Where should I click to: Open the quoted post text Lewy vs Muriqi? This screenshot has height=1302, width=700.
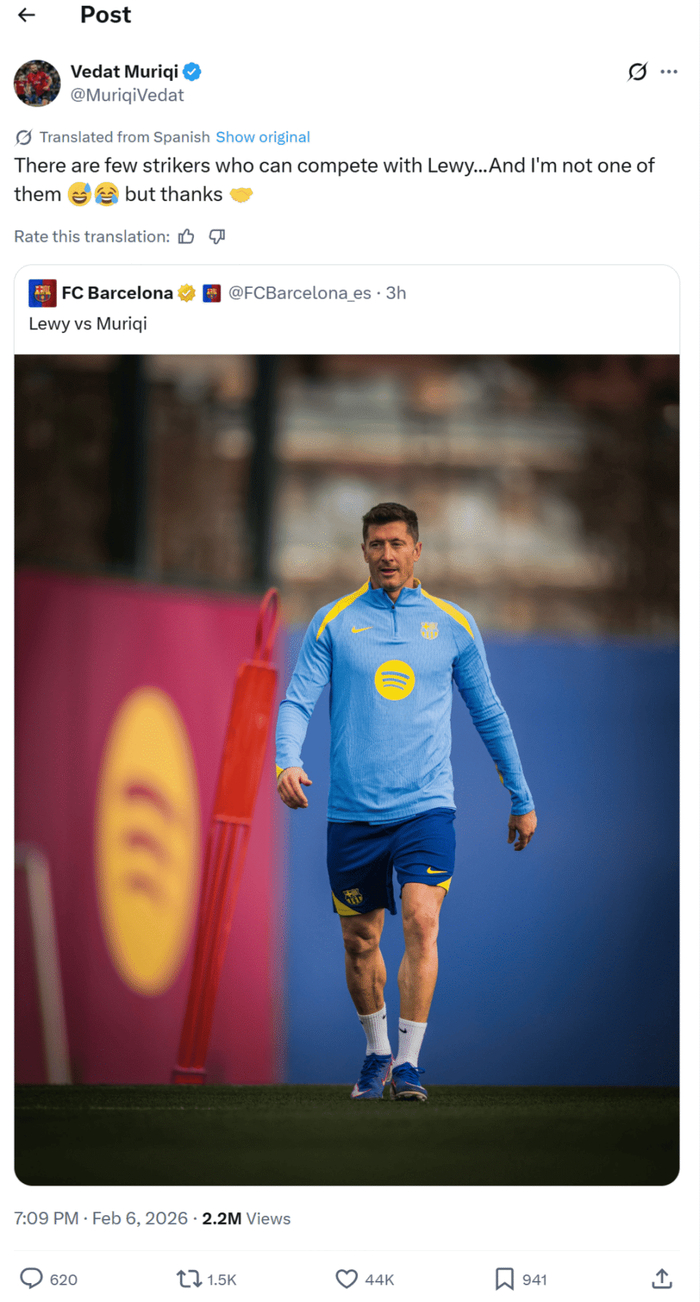[x=88, y=323]
